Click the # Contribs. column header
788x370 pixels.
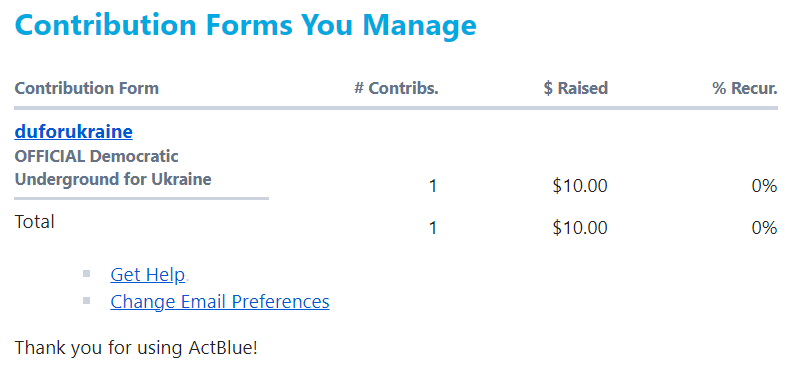click(x=396, y=88)
